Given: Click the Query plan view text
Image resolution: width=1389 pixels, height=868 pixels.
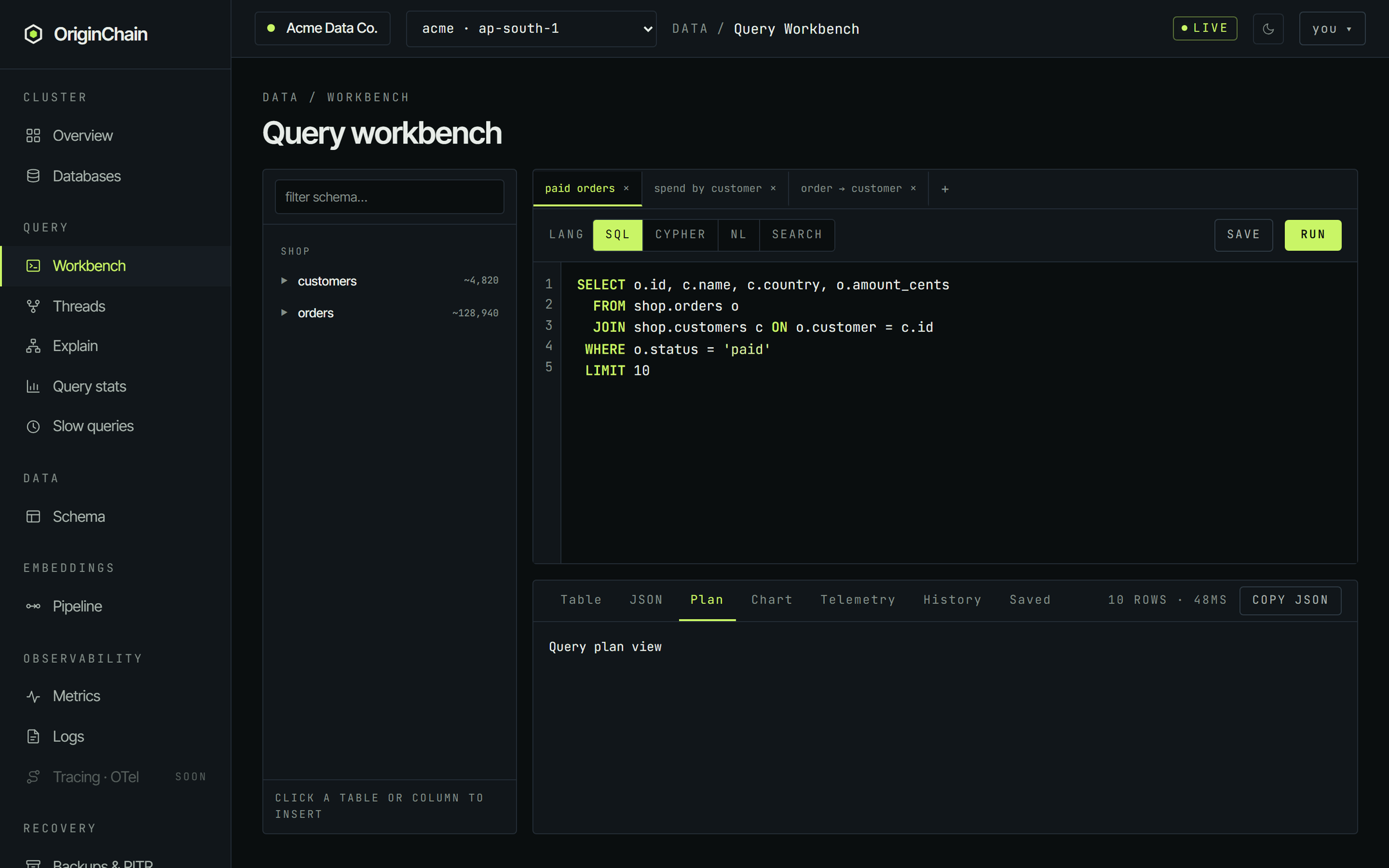Looking at the screenshot, I should pyautogui.click(x=605, y=647).
